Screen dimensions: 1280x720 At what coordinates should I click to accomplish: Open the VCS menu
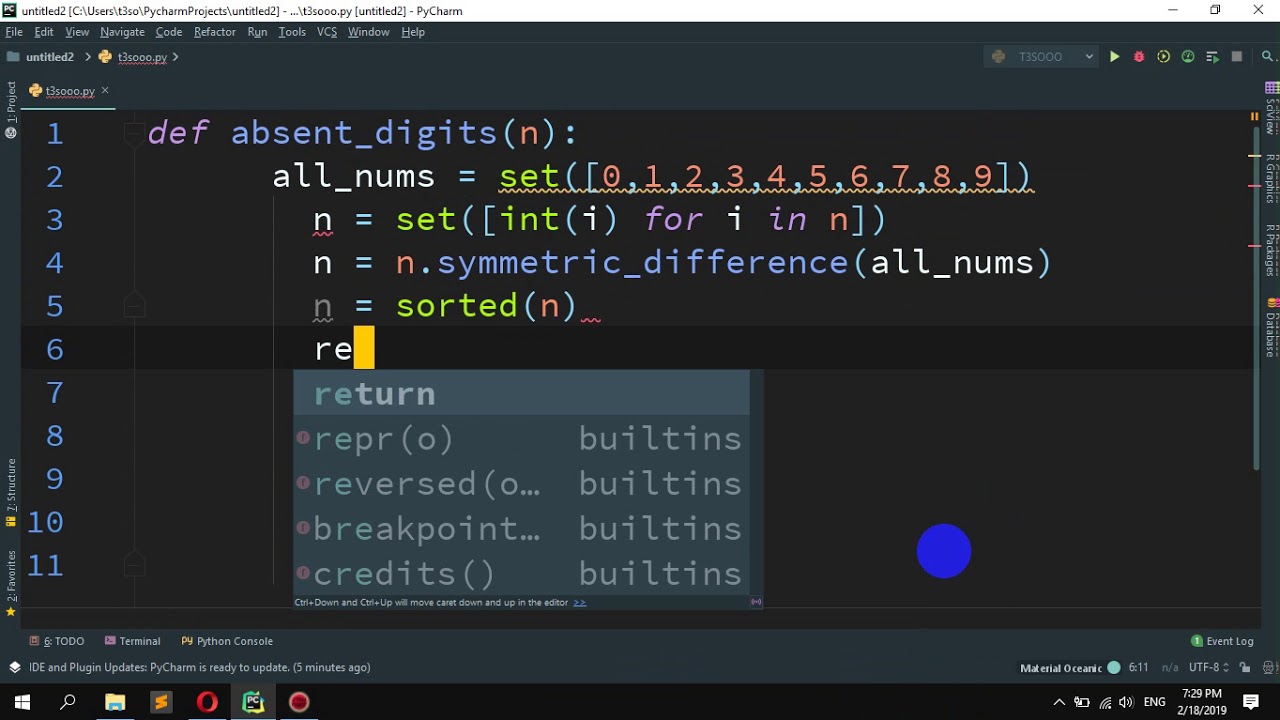pyautogui.click(x=327, y=32)
